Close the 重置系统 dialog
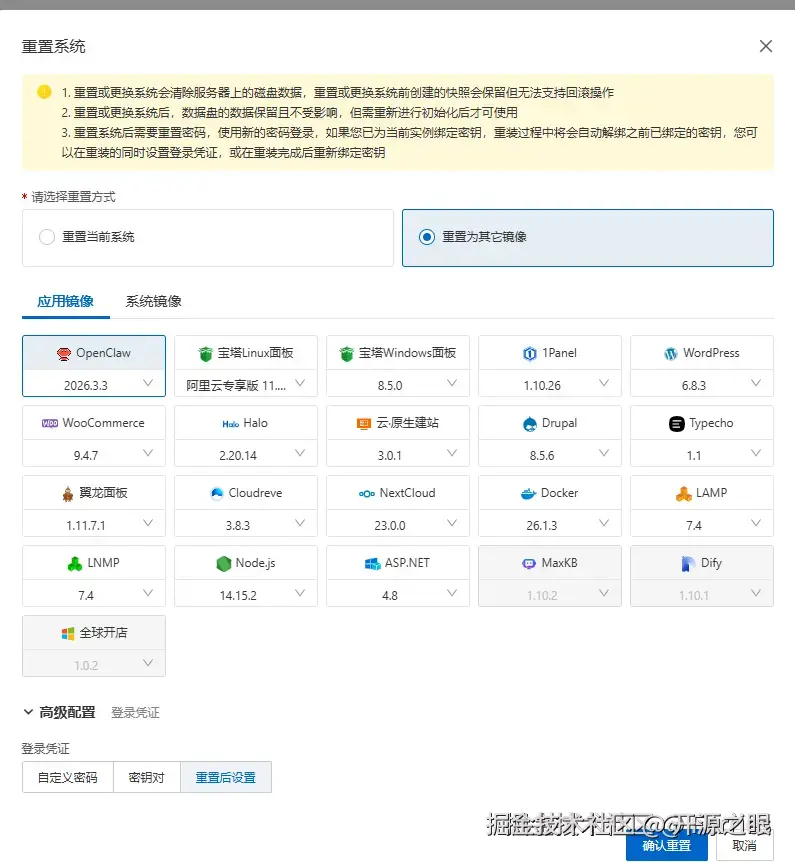Screen dimensions: 795x862 click(x=766, y=46)
